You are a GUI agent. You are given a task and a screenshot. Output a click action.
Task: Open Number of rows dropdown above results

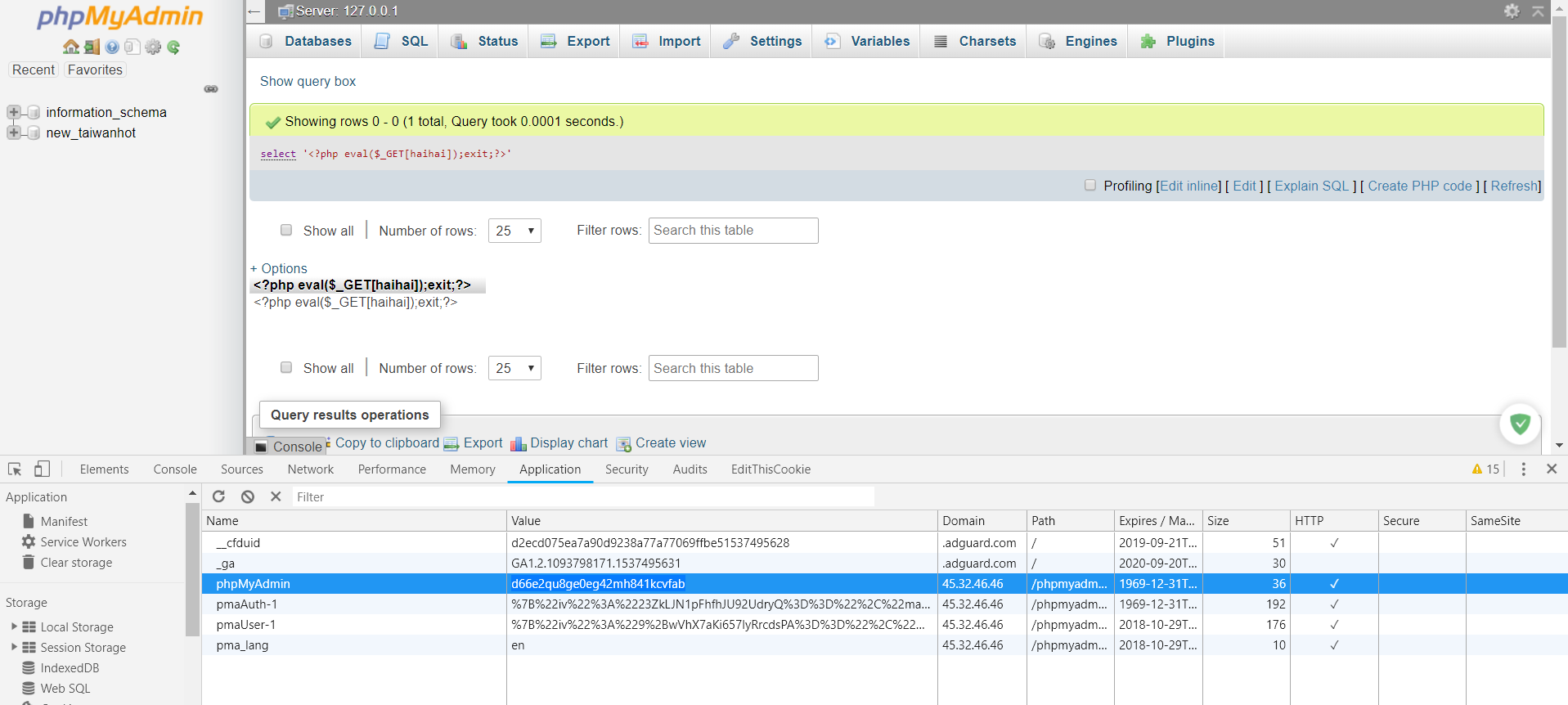pyautogui.click(x=514, y=231)
